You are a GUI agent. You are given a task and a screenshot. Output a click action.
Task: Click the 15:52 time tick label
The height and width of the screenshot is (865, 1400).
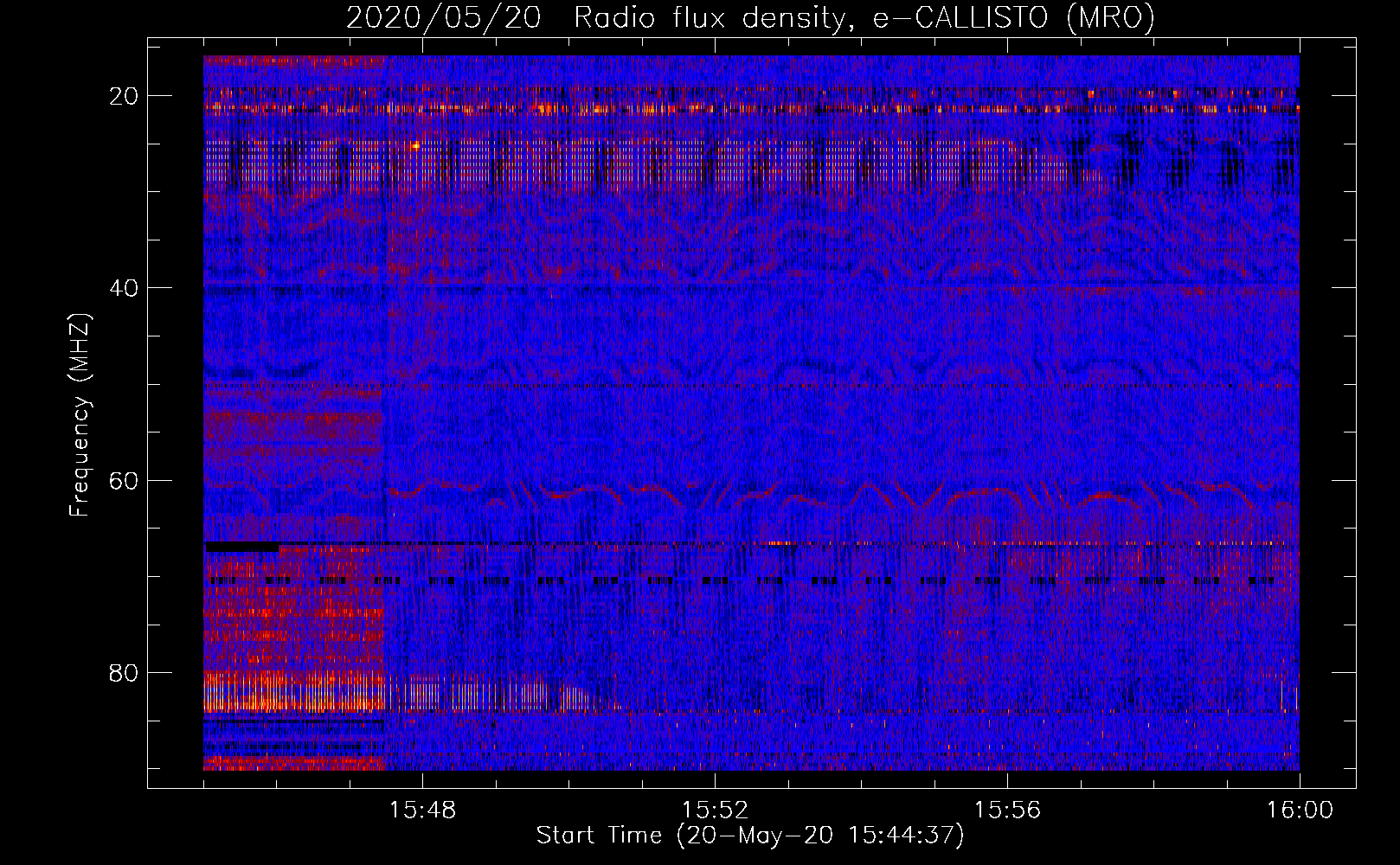[715, 811]
